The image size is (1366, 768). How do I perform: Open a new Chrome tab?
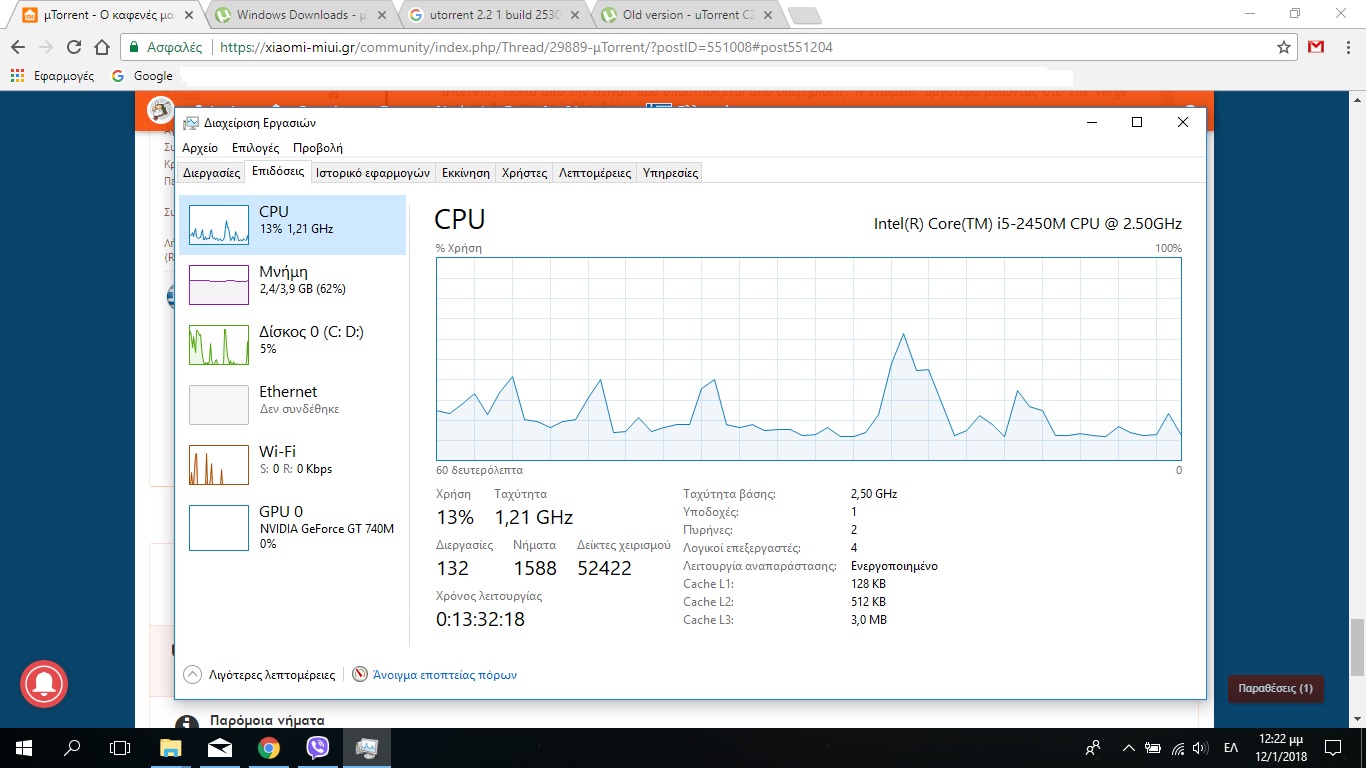805,15
